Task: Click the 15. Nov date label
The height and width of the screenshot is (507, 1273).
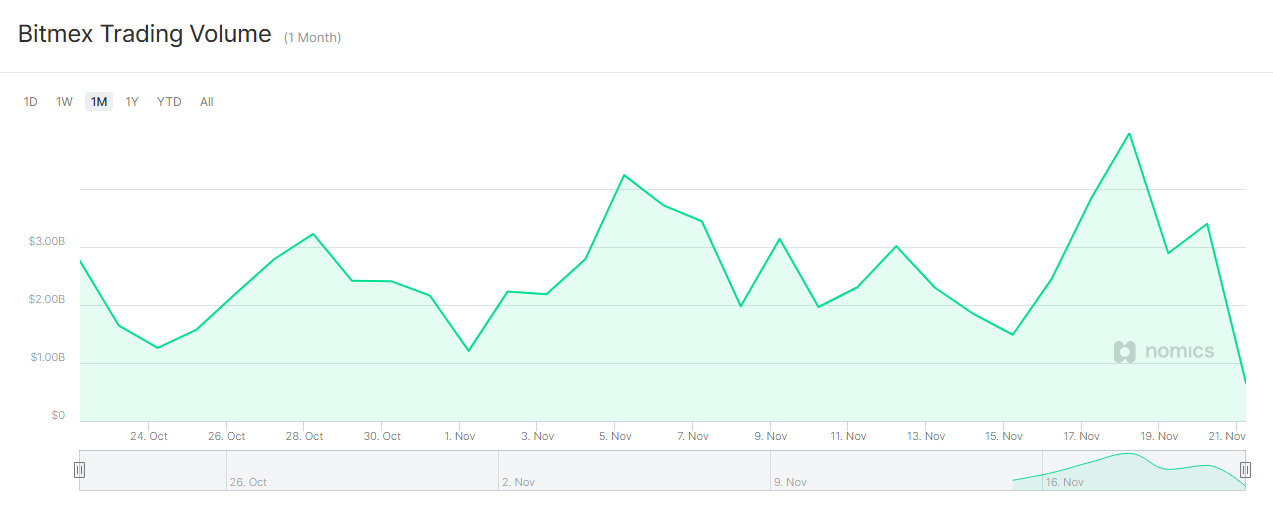Action: coord(1003,436)
